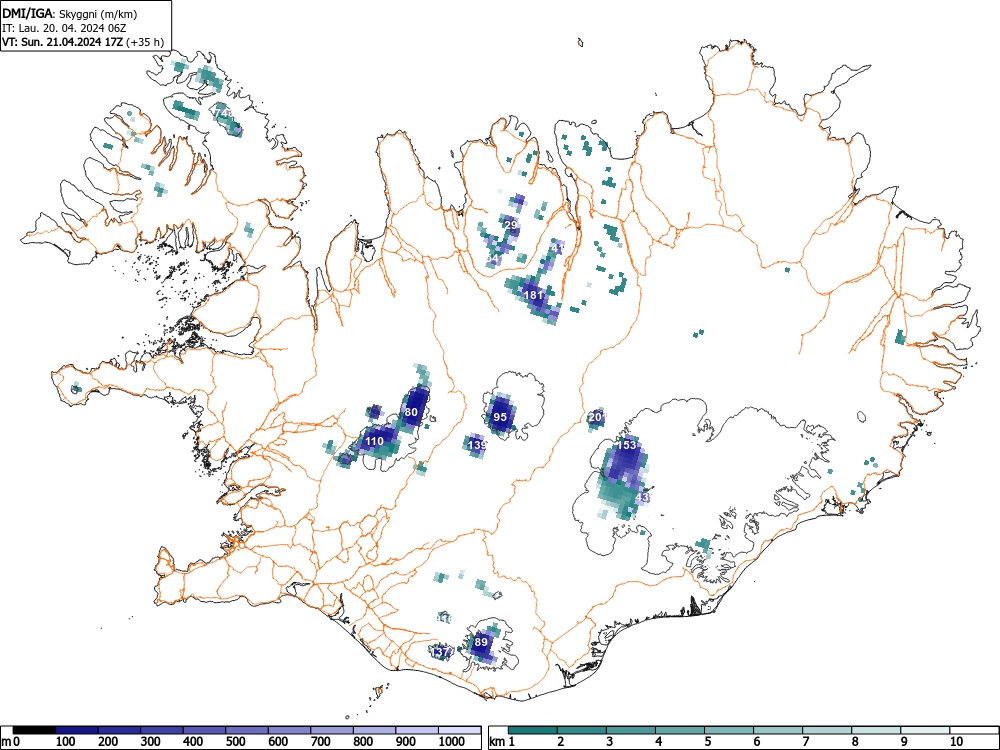Click the map value label 110
1000x750 pixels.
point(374,441)
